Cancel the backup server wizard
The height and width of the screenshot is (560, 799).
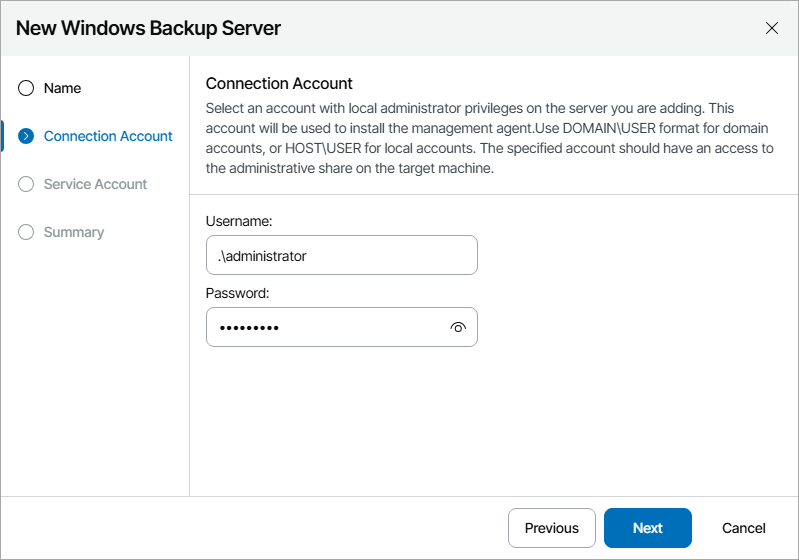pyautogui.click(x=744, y=528)
